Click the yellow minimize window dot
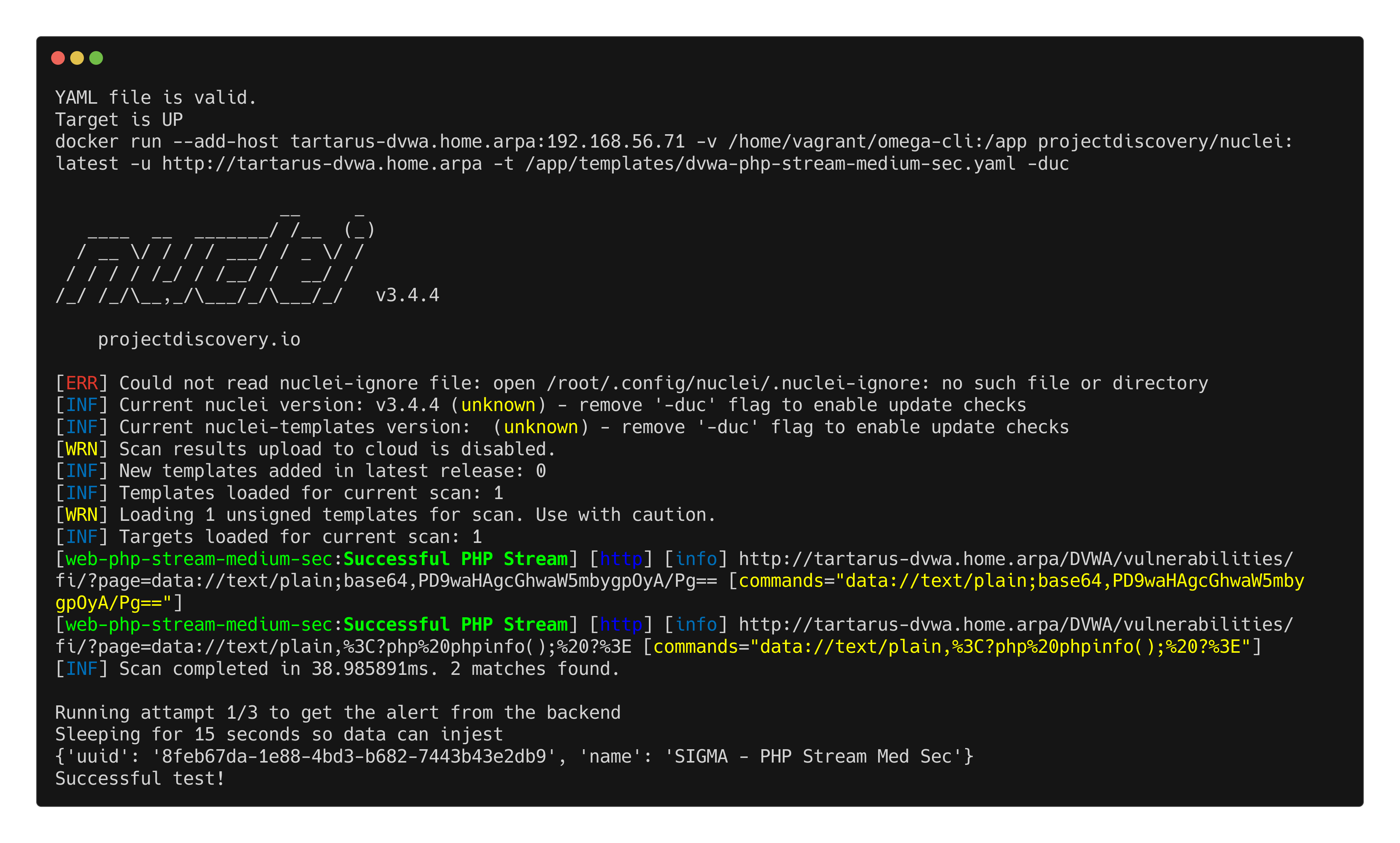1400x843 pixels. 77,58
